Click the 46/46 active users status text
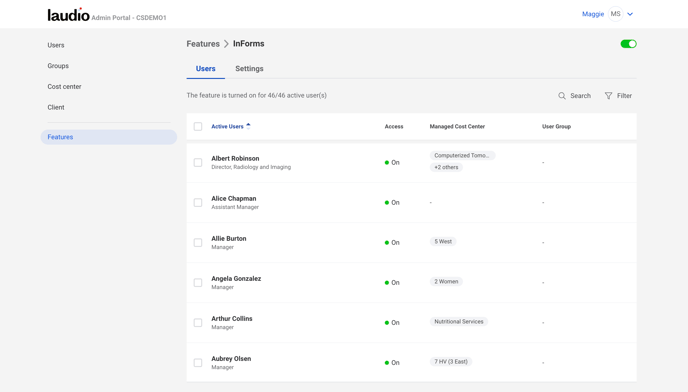Viewport: 688px width, 392px height. tap(256, 95)
